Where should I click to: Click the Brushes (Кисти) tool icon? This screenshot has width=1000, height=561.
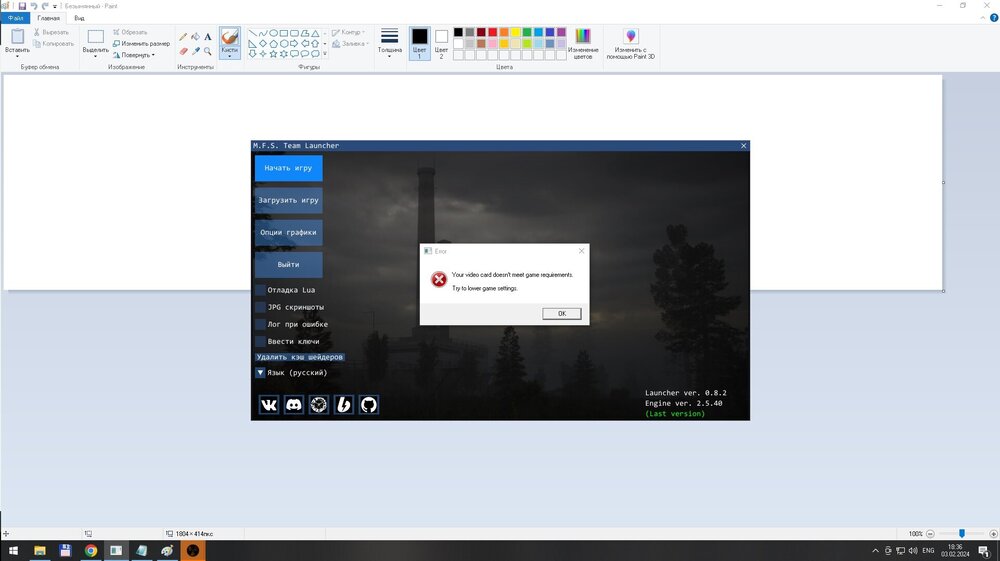click(x=230, y=37)
